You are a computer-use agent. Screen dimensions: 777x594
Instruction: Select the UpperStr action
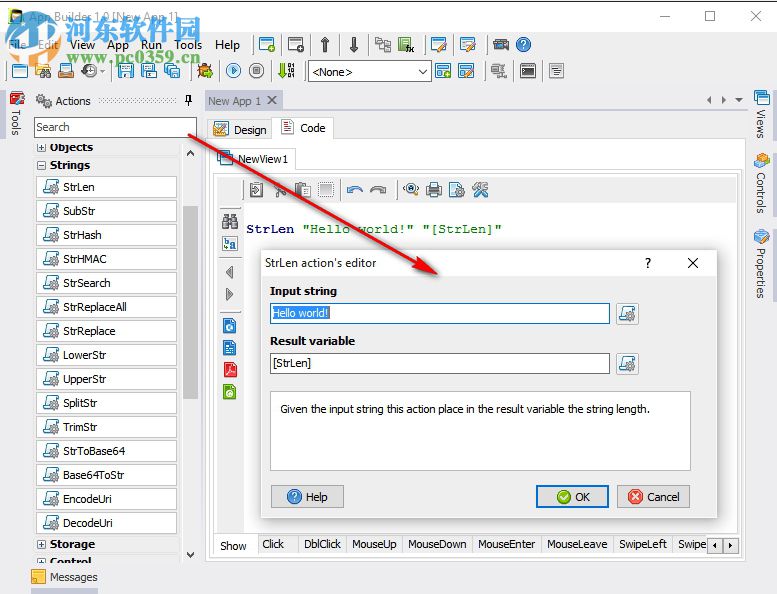(x=106, y=379)
